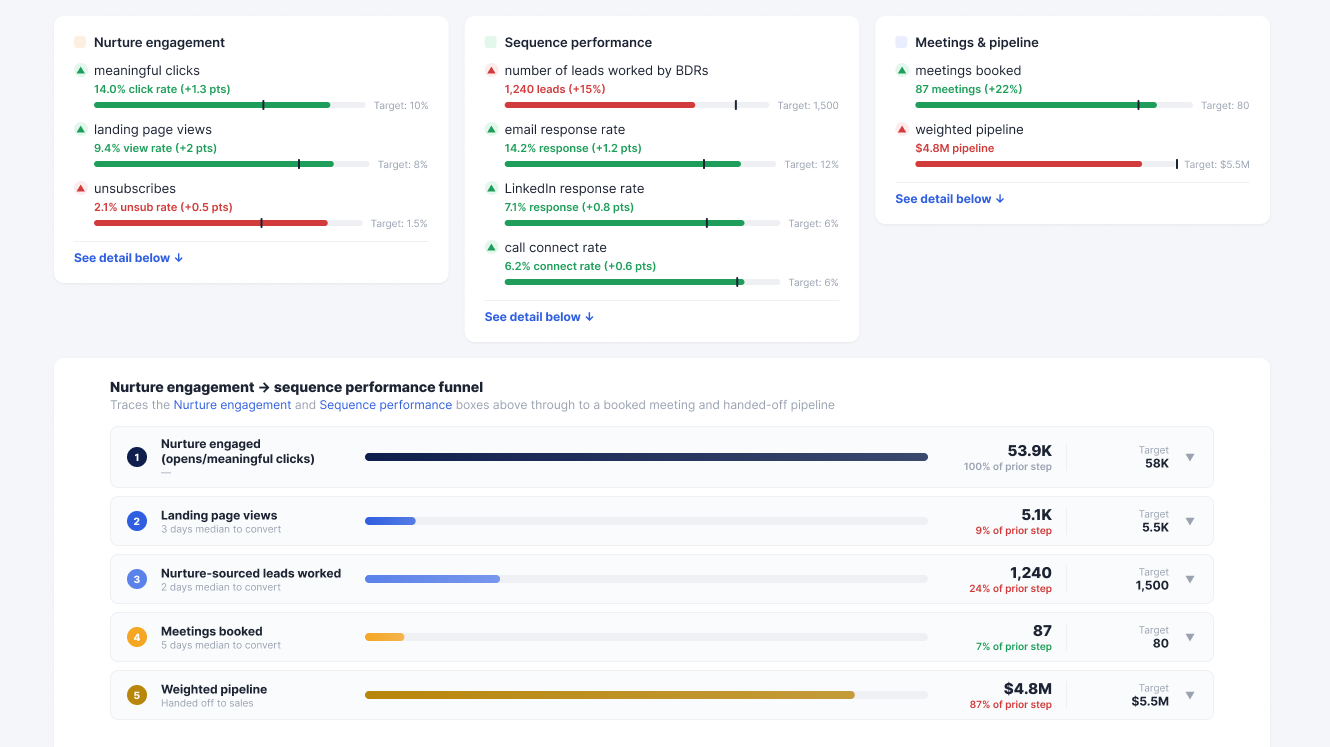The height and width of the screenshot is (747, 1330).
Task: Expand the Landing page views funnel row
Action: pos(1190,521)
